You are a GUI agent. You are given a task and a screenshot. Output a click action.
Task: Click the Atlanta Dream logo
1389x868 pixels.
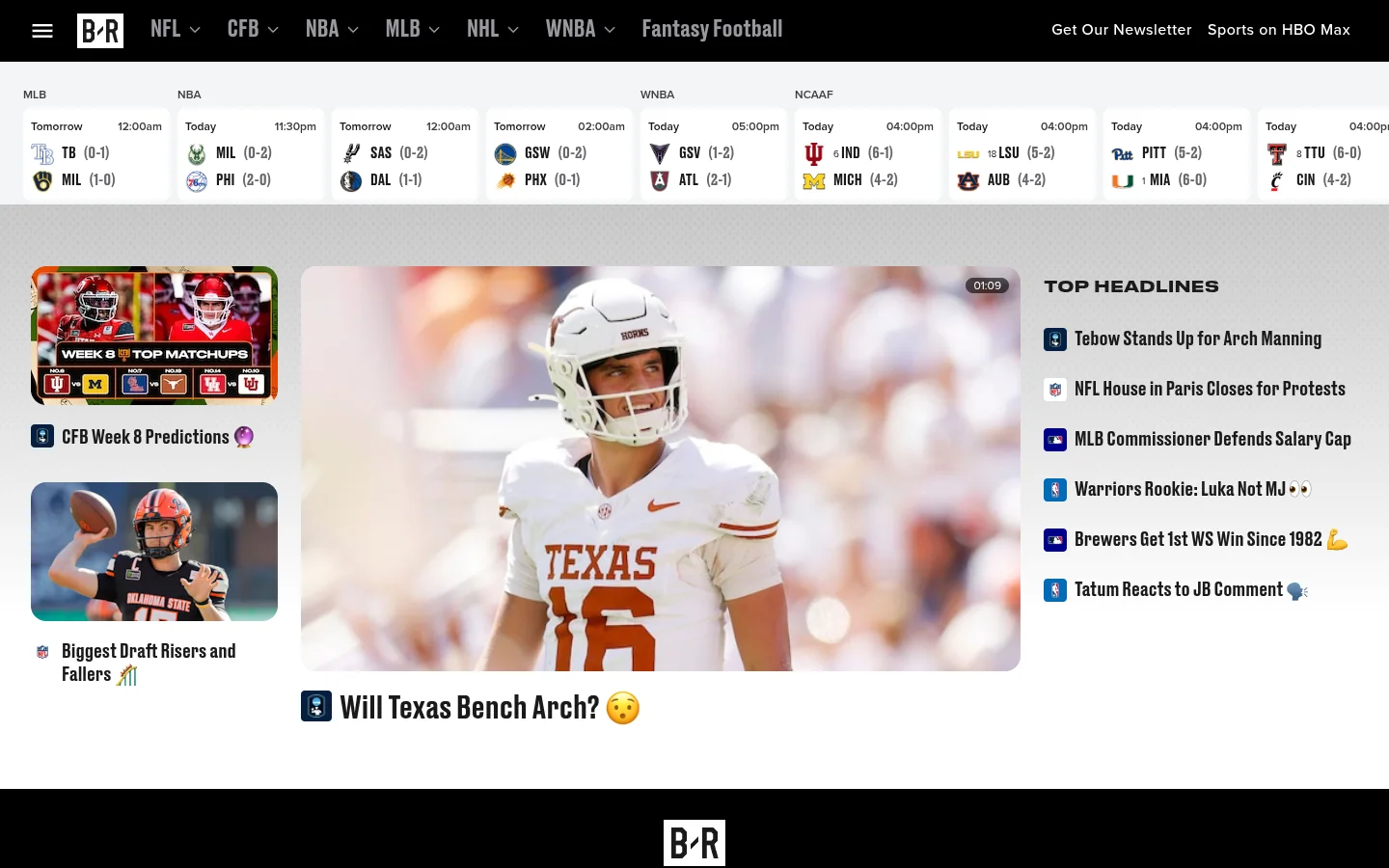click(660, 180)
